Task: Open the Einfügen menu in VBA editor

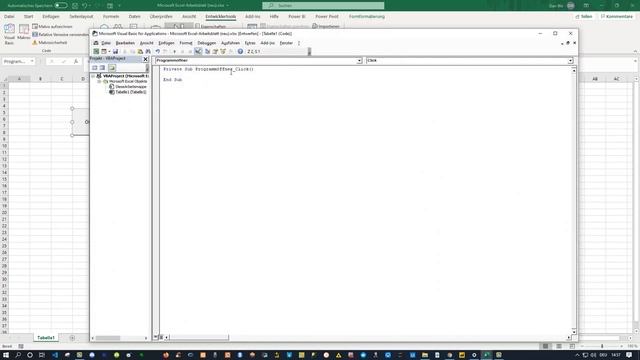Action: click(x=166, y=43)
